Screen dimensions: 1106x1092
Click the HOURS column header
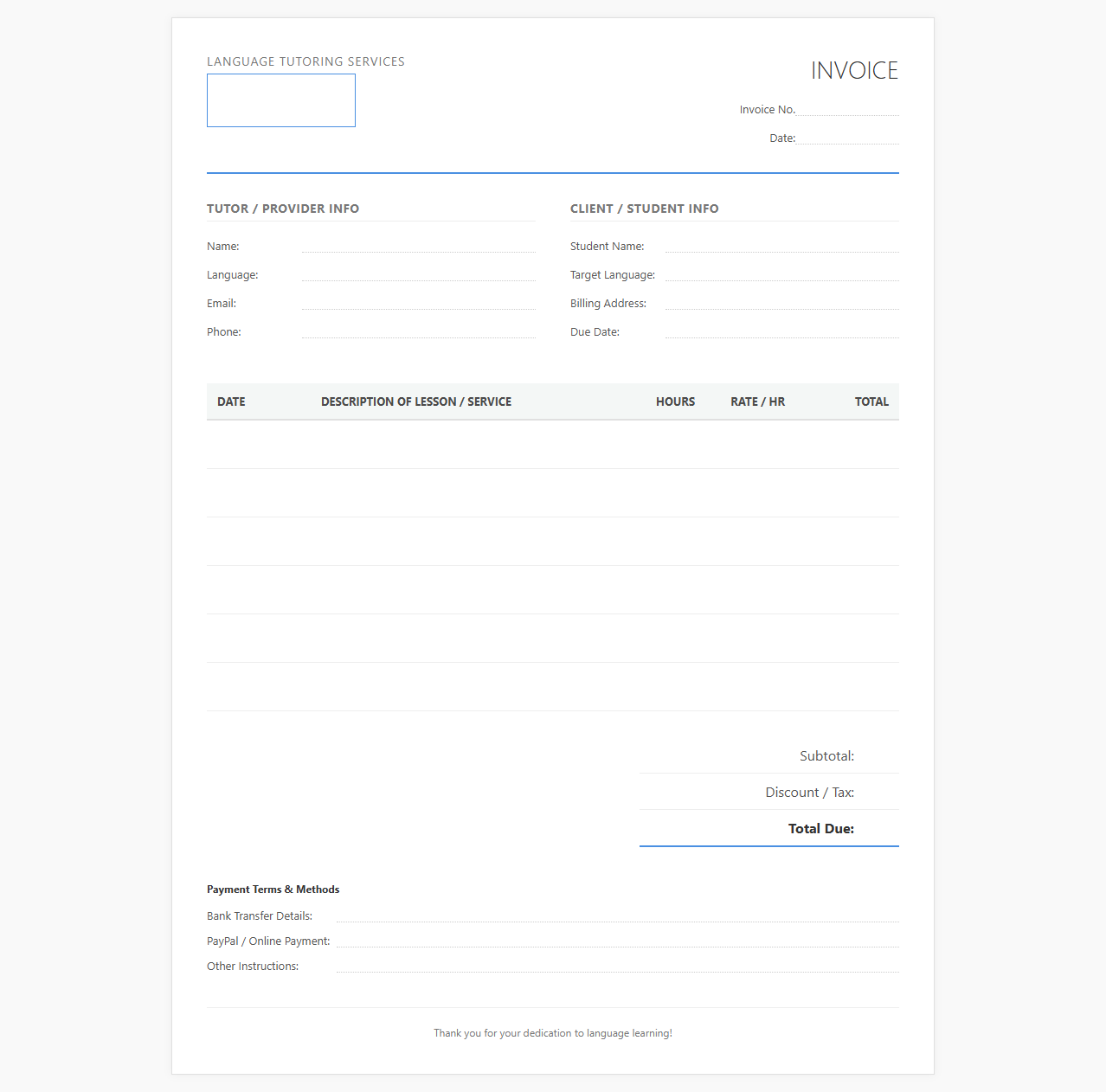coord(675,401)
